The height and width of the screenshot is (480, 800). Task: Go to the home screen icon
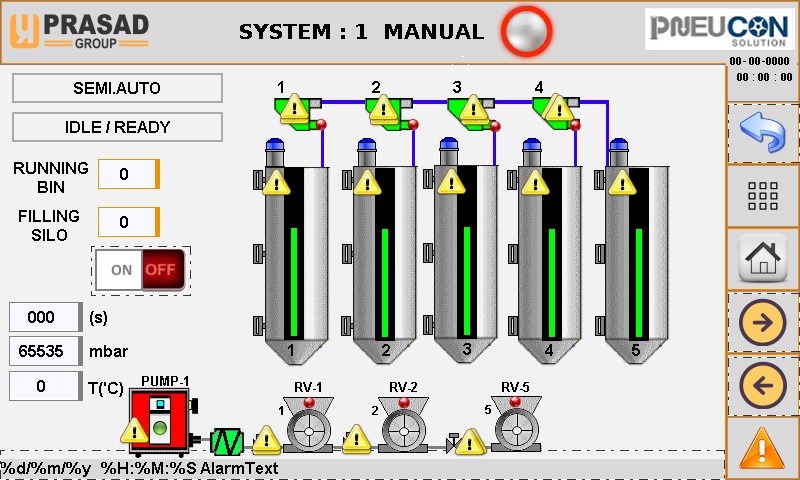pos(762,258)
